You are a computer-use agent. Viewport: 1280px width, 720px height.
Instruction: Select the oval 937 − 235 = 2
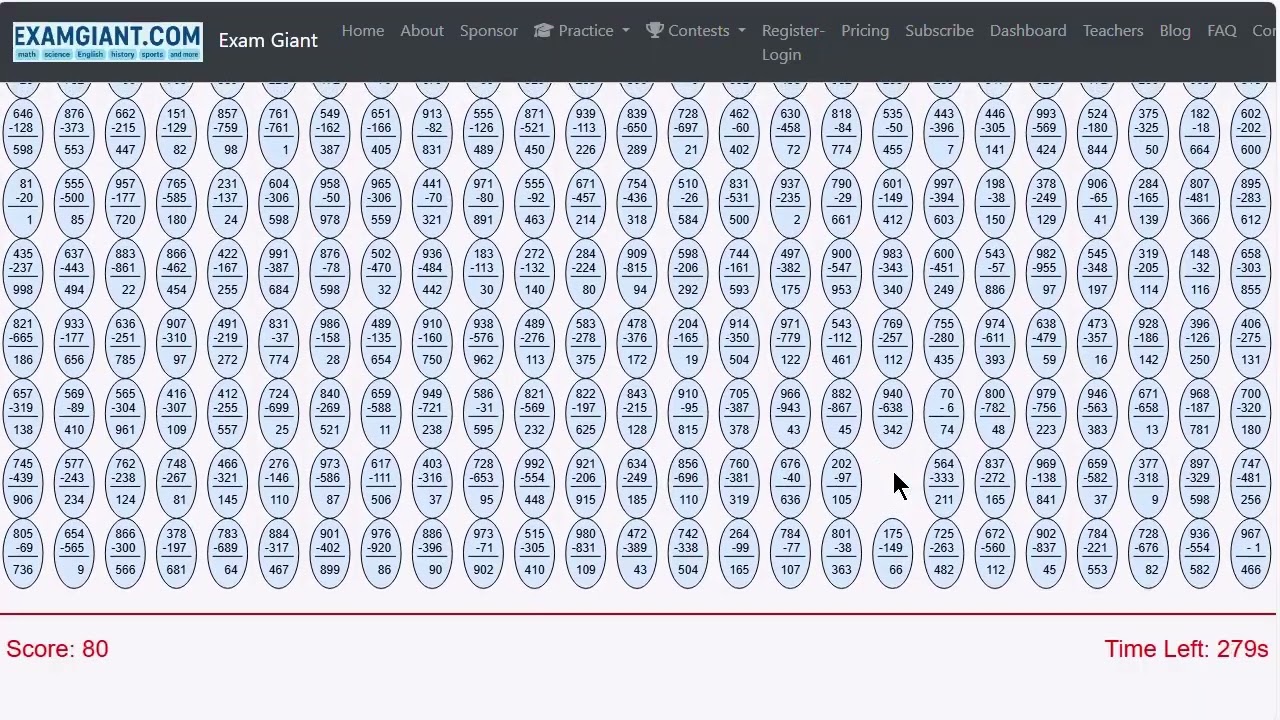[x=791, y=202]
